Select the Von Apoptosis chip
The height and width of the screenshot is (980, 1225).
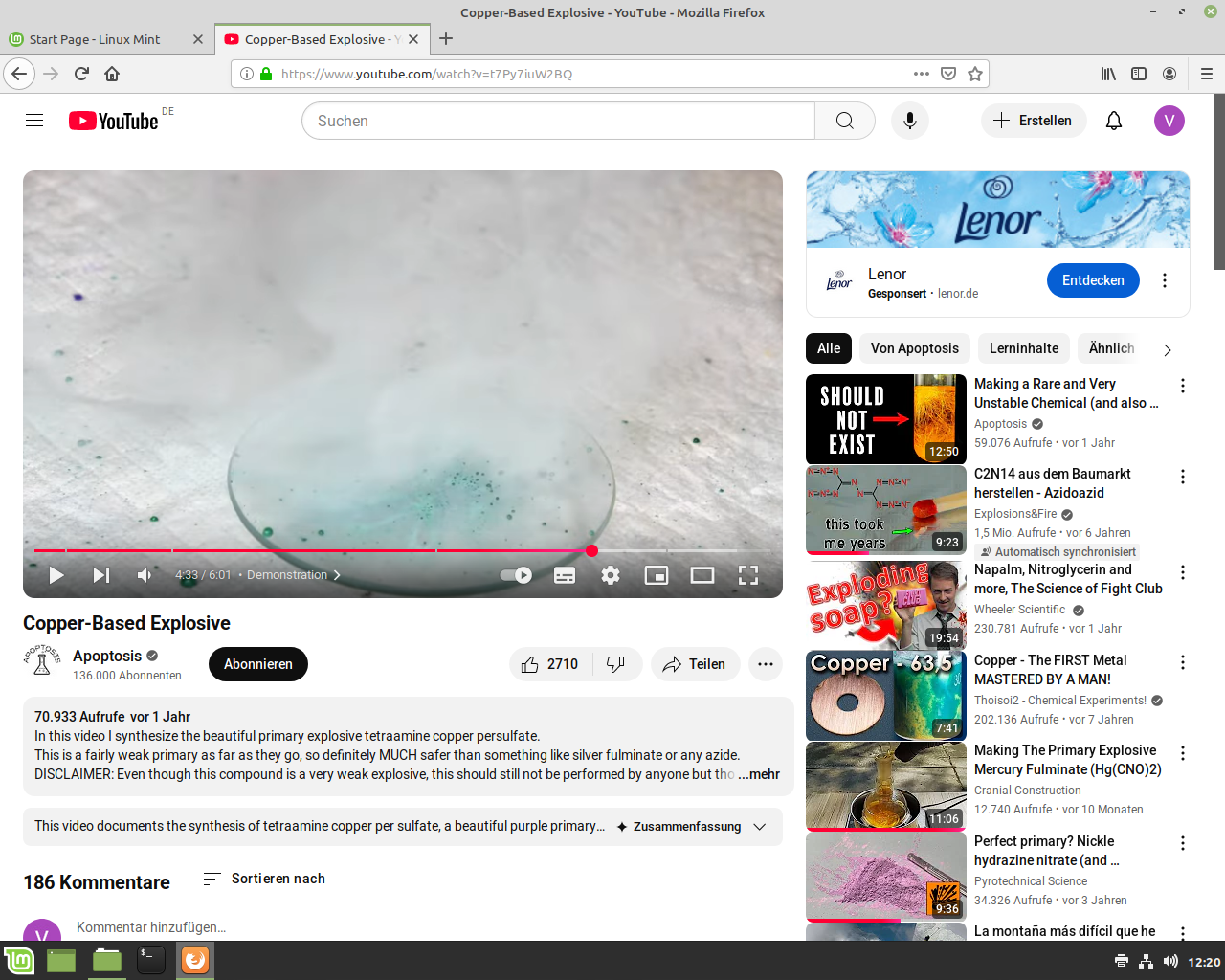point(915,348)
